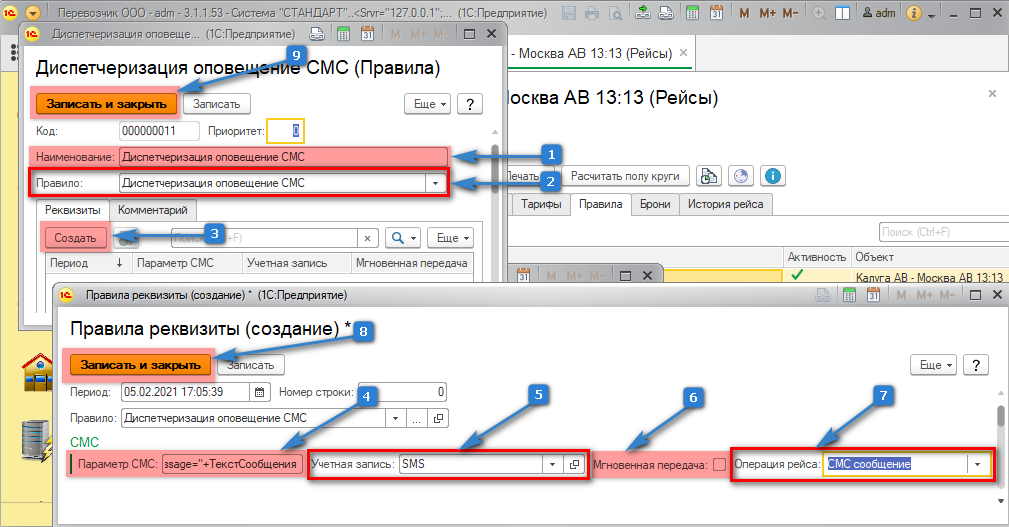This screenshot has width=1009, height=527.
Task: Click the blue info icon near Расчитать полу круги
Action: [772, 175]
